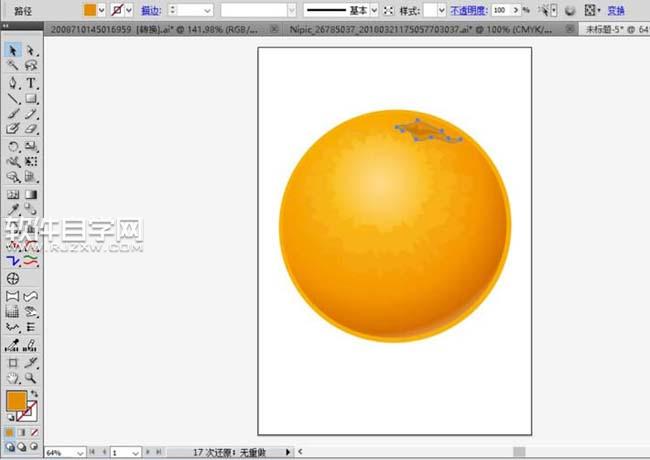Screen dimensions: 650x460
Task: Set paint mode to Gradient
Action: point(22,433)
